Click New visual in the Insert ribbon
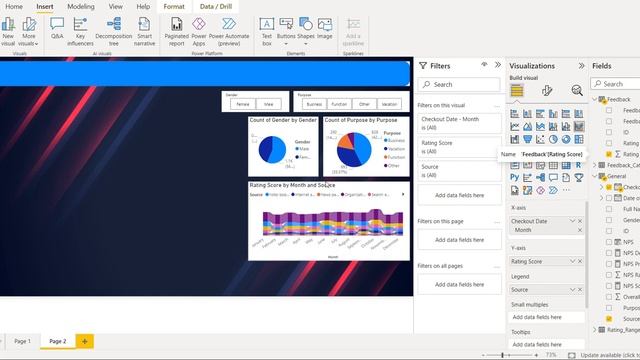 8,31
